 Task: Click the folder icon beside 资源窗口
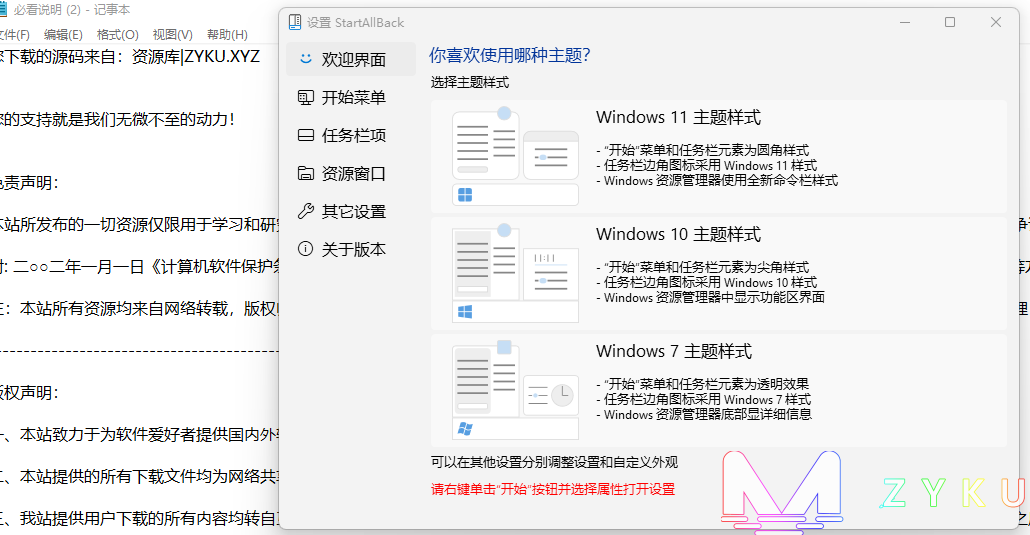[305, 173]
